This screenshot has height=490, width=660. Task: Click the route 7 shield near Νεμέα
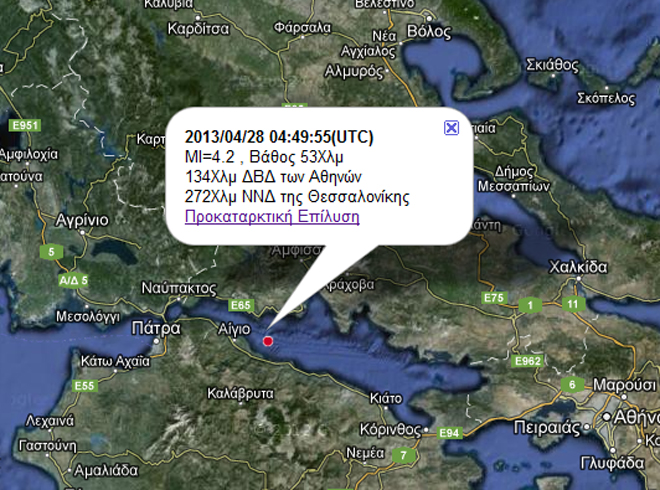coord(403,455)
